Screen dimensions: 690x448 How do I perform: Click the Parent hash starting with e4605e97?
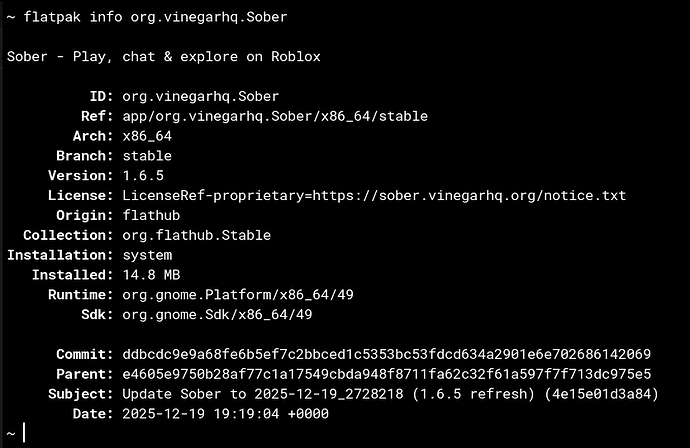386,374
